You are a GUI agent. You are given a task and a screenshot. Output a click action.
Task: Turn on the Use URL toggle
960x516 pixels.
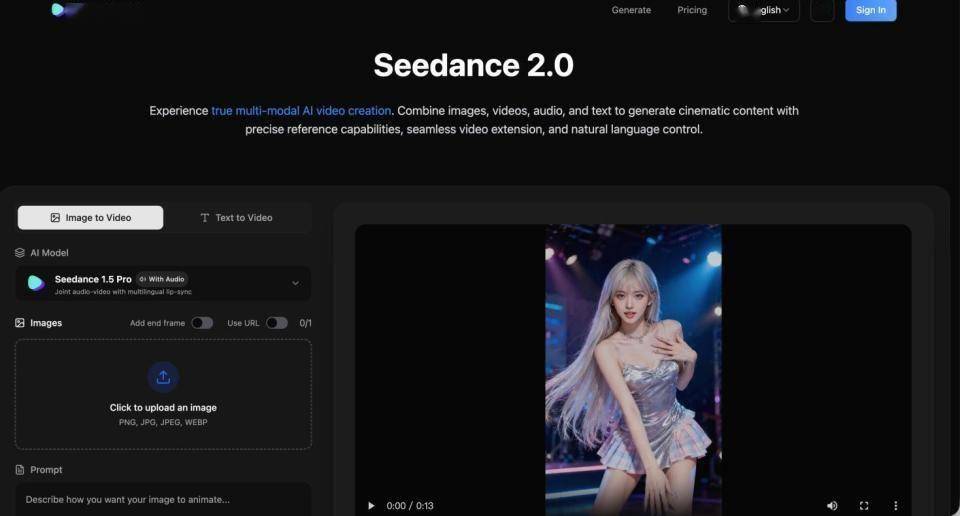tap(276, 323)
